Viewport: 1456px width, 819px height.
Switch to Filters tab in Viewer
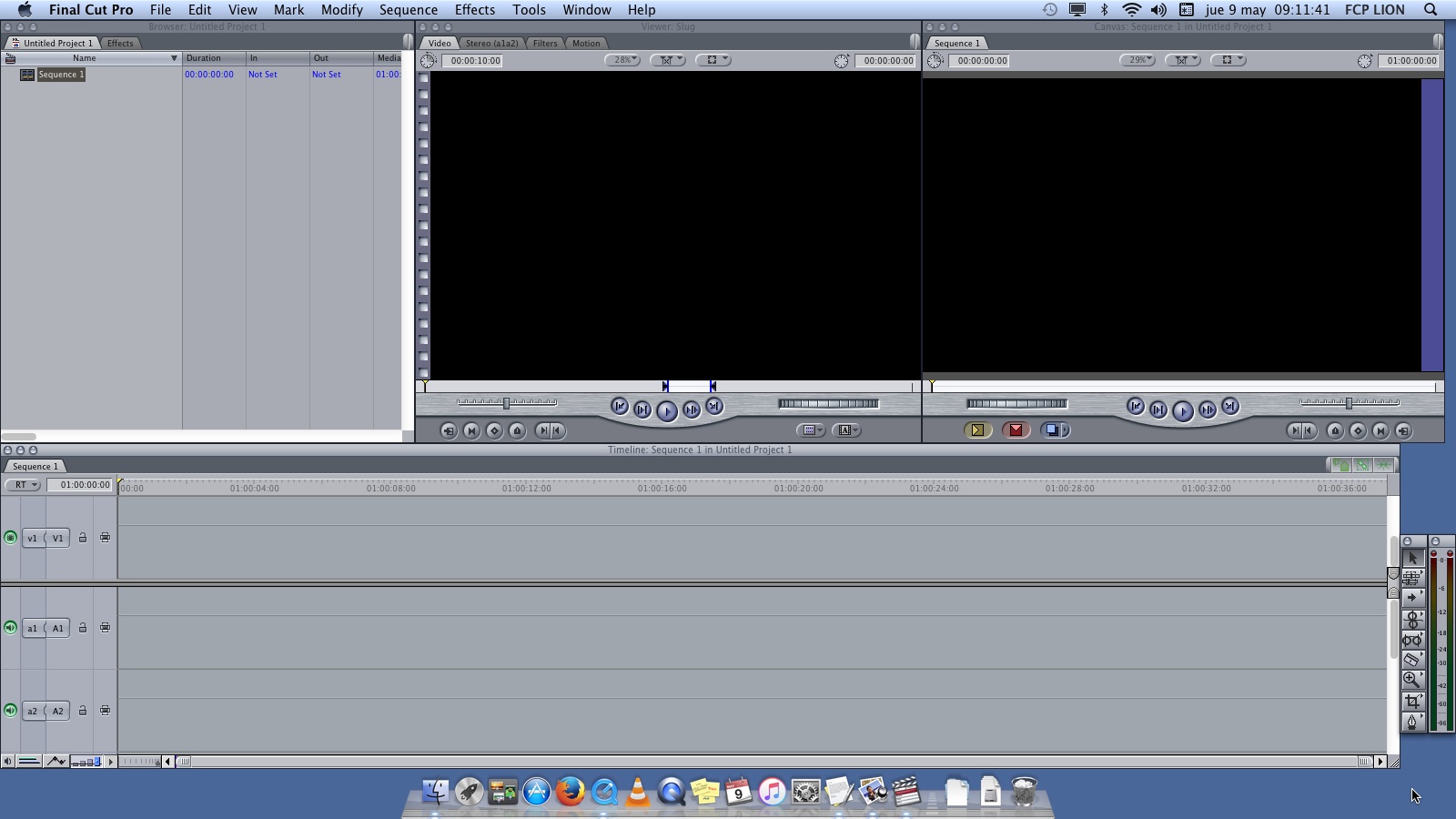pos(545,43)
